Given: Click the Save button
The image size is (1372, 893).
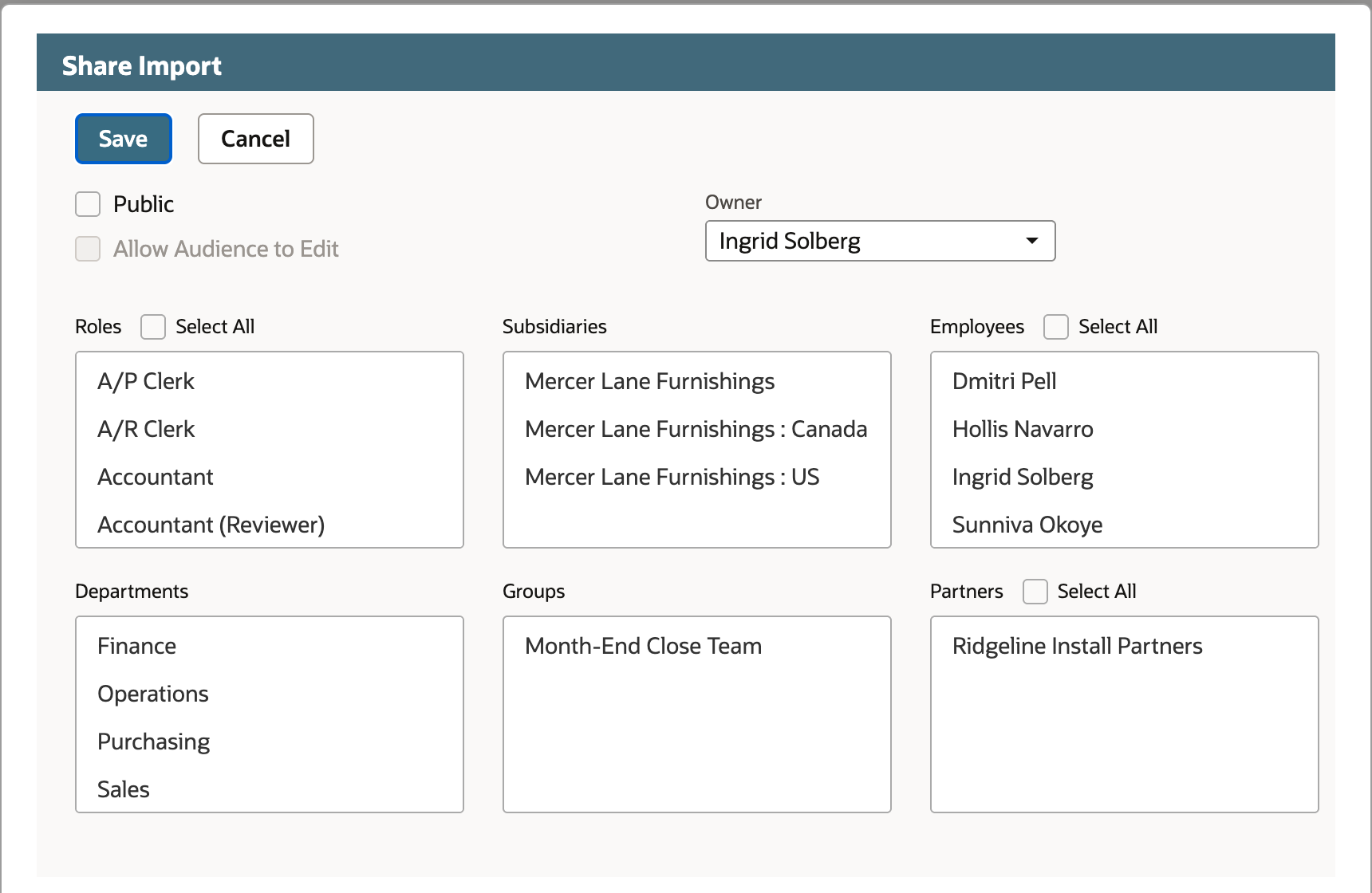Looking at the screenshot, I should [124, 139].
